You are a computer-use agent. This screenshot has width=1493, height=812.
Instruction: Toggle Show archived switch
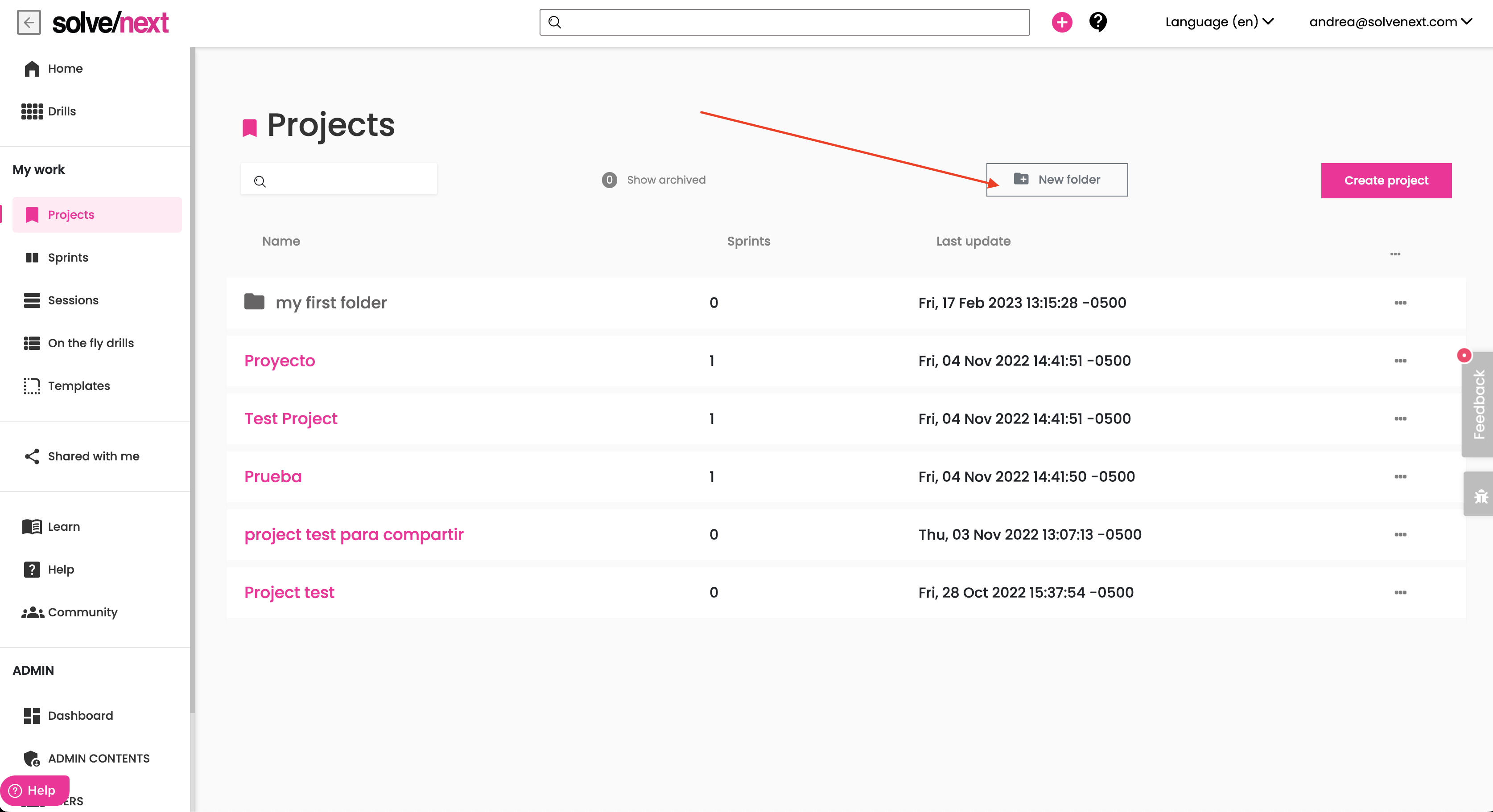(609, 180)
